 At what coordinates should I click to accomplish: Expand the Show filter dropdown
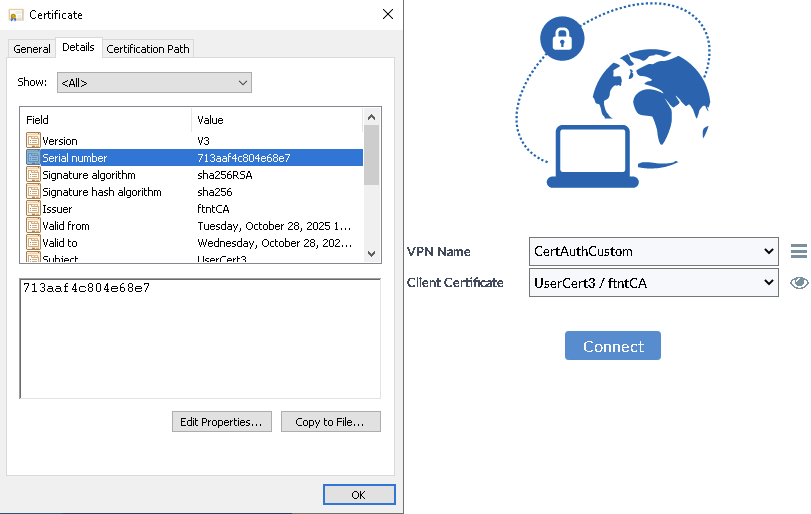[153, 83]
